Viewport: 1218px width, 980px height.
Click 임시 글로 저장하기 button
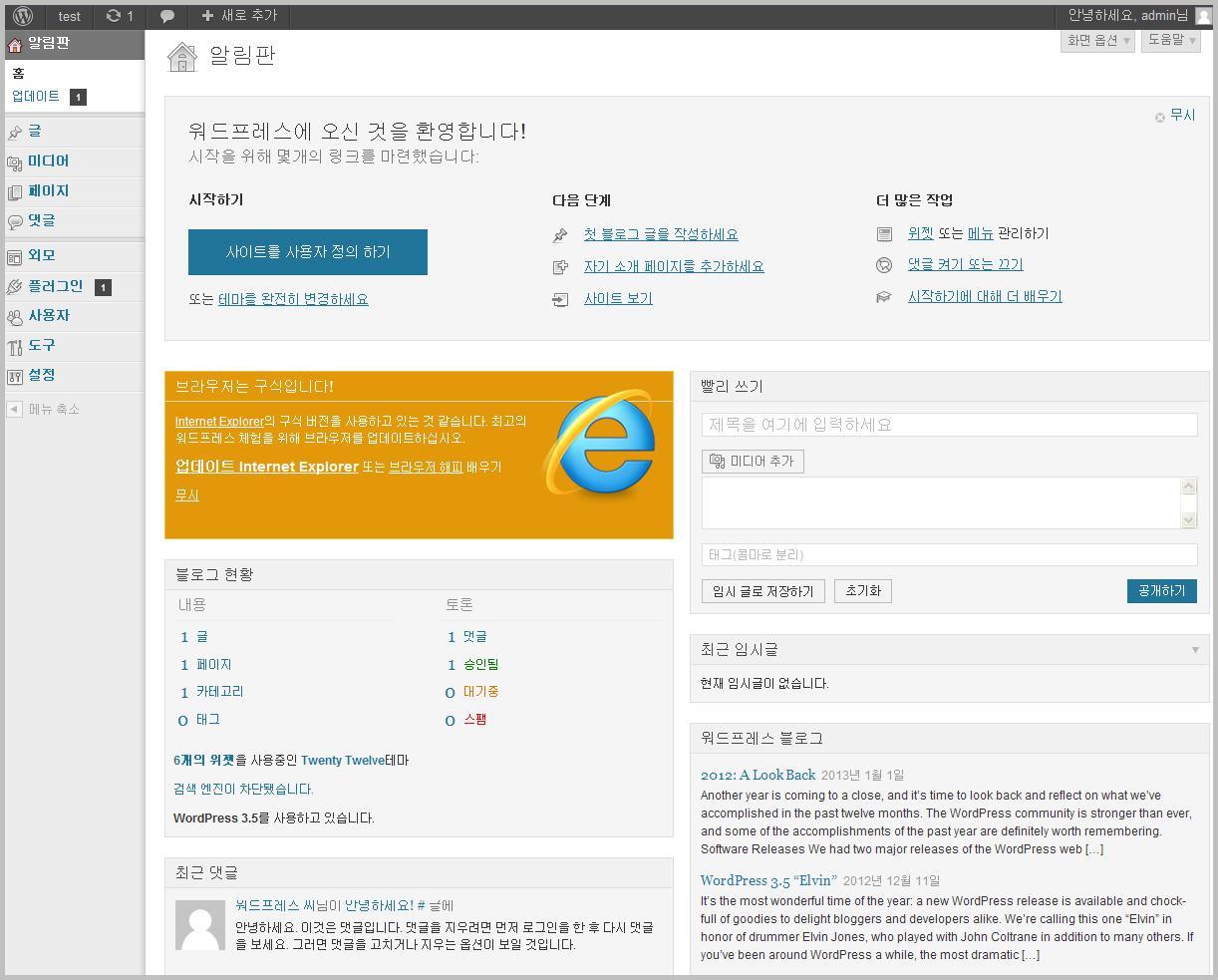pos(763,591)
